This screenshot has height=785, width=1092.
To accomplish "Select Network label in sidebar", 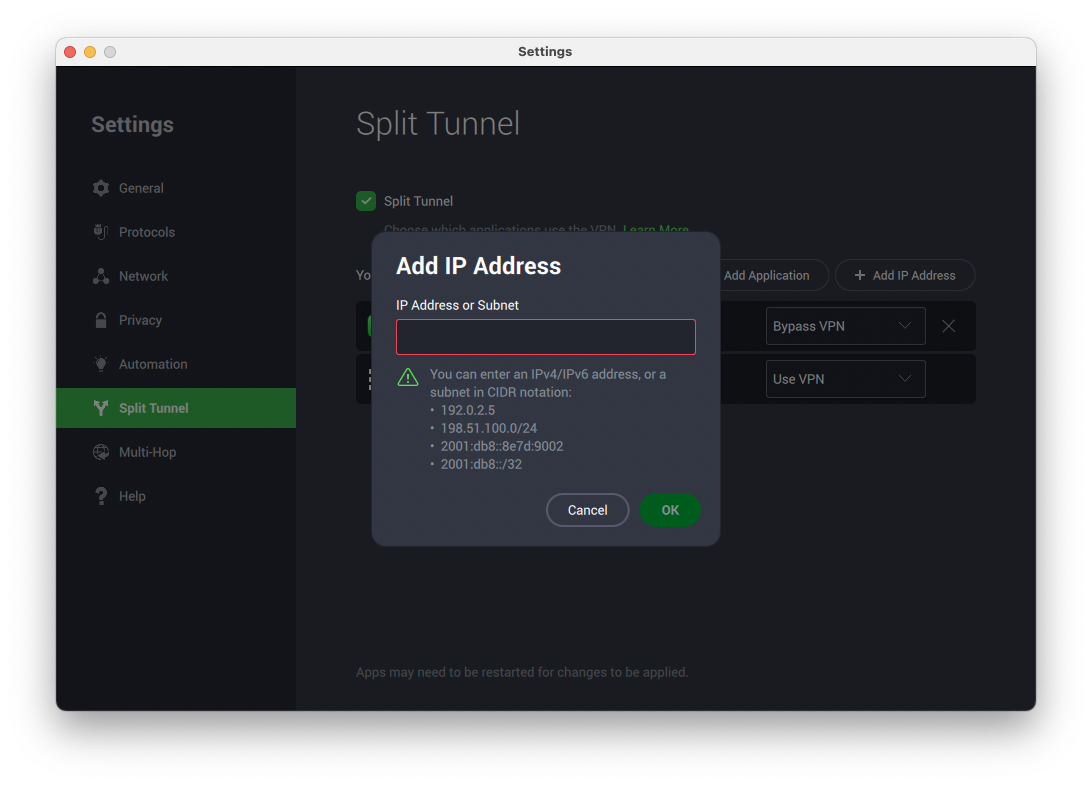I will pyautogui.click(x=143, y=276).
